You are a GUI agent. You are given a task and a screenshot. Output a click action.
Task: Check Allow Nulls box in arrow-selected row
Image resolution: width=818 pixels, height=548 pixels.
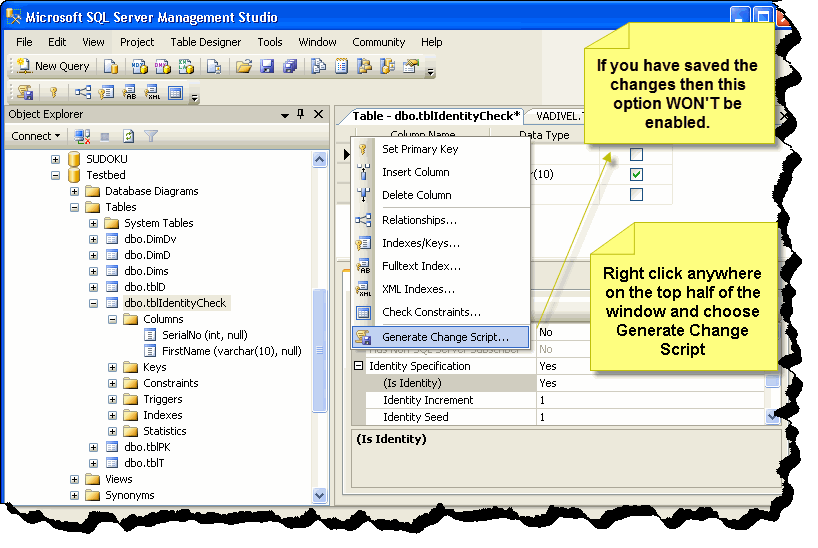(636, 154)
